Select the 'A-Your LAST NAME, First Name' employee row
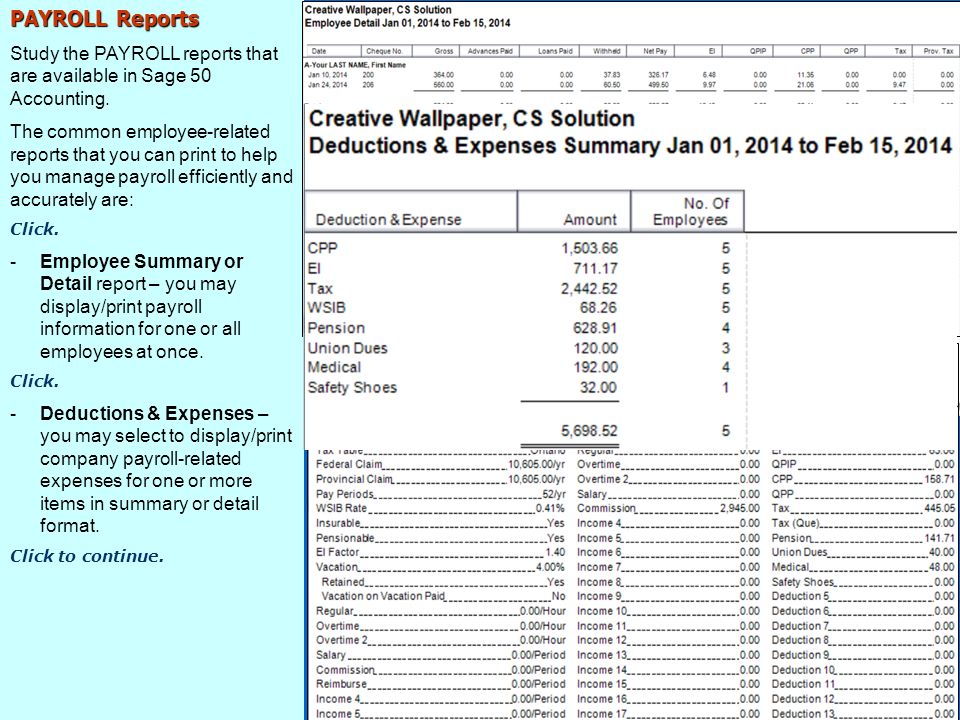The image size is (960, 720). pos(355,65)
